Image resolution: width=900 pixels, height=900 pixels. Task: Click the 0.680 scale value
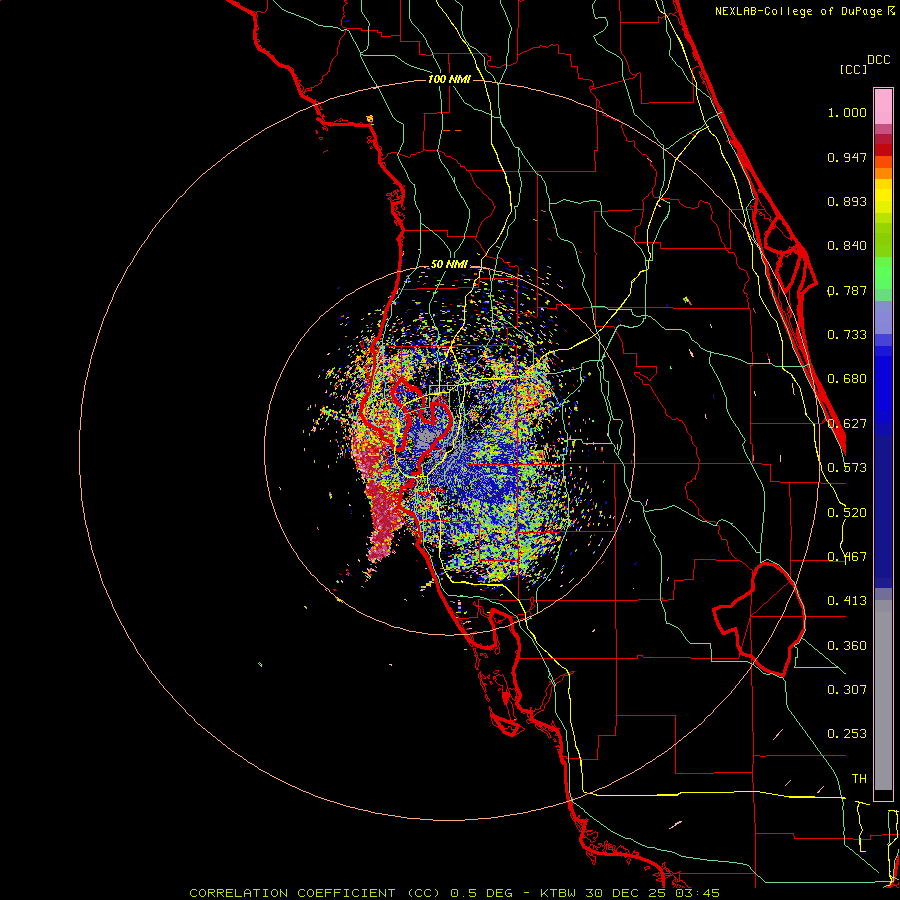click(847, 379)
